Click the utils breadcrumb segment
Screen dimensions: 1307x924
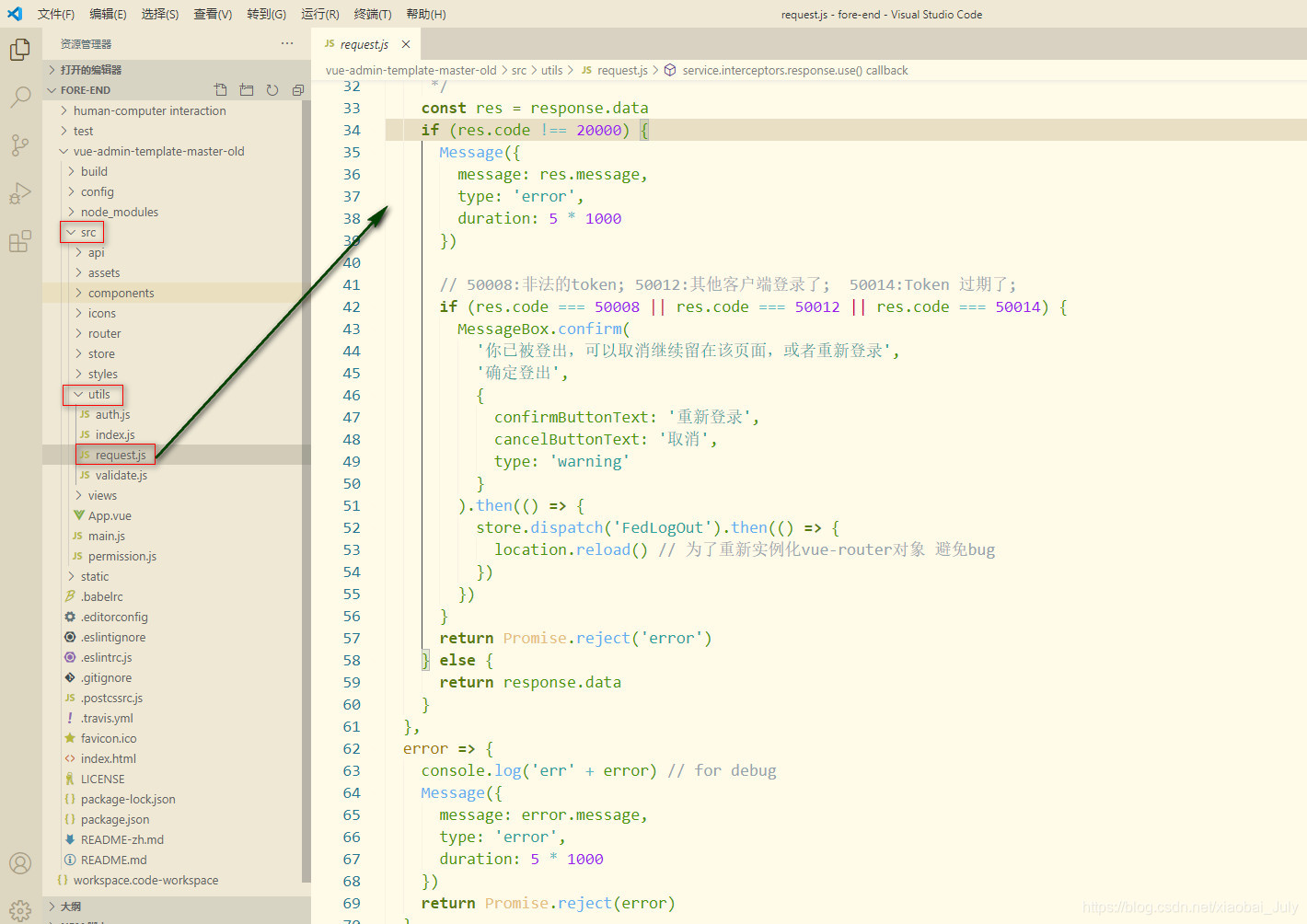click(551, 70)
